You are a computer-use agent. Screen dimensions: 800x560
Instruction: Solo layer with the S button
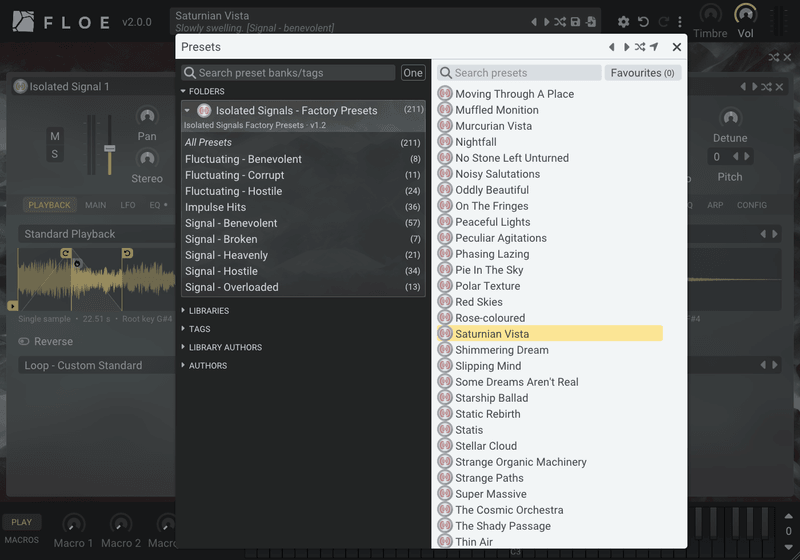pos(55,154)
